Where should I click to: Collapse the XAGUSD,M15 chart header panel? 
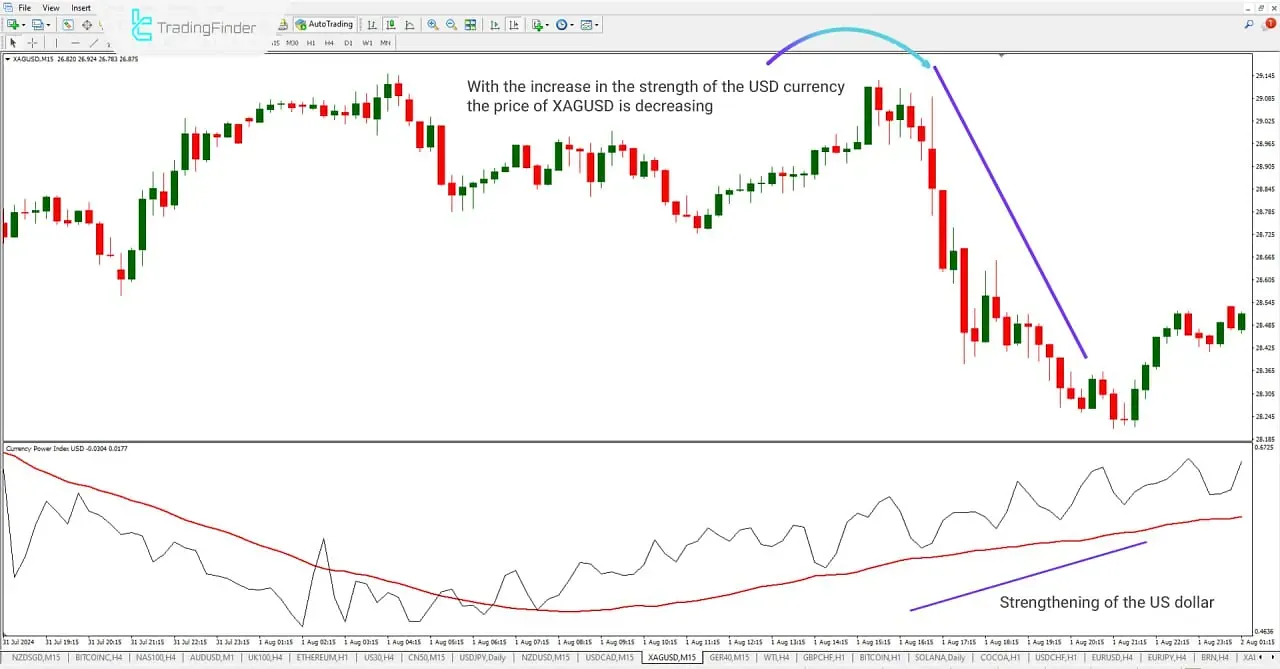[x=7, y=59]
